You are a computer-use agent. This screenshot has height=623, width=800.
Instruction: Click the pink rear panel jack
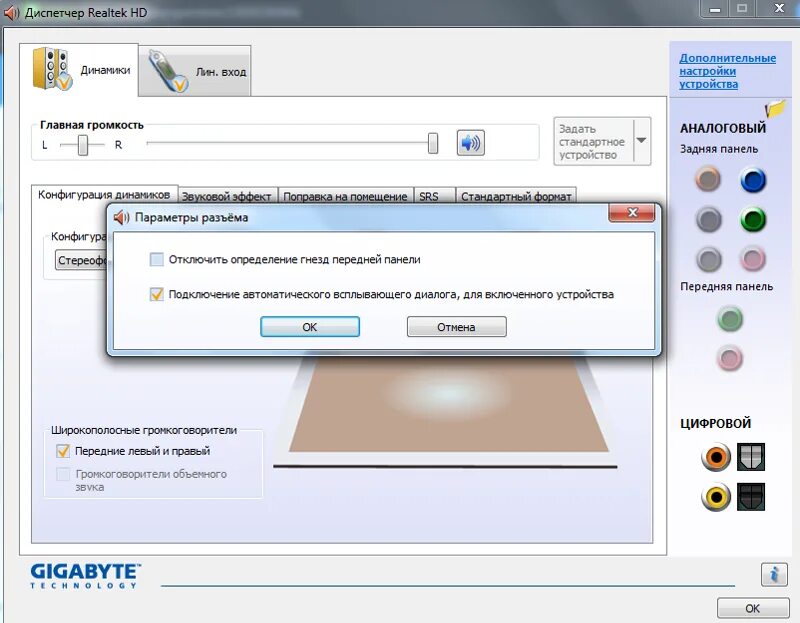753,259
